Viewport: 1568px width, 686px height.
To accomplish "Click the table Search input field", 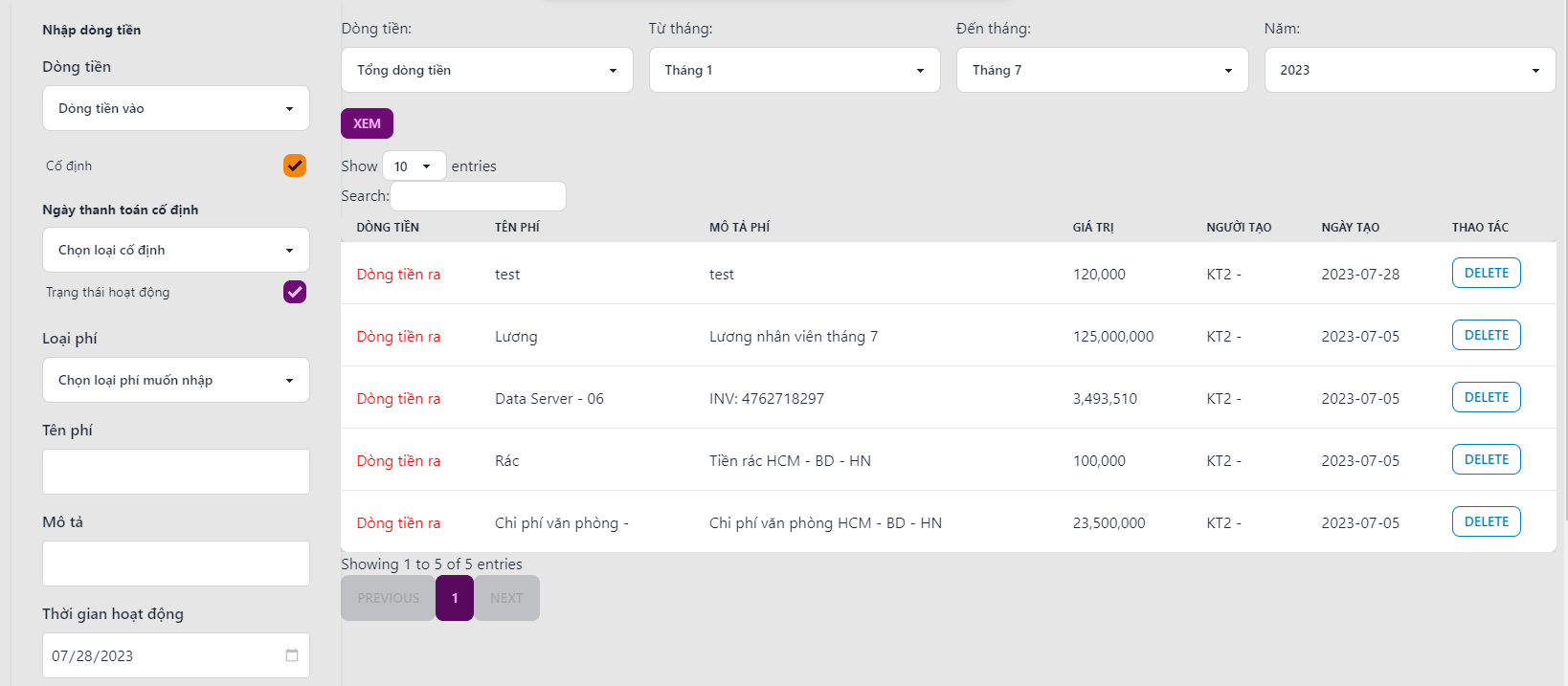I will pyautogui.click(x=478, y=196).
